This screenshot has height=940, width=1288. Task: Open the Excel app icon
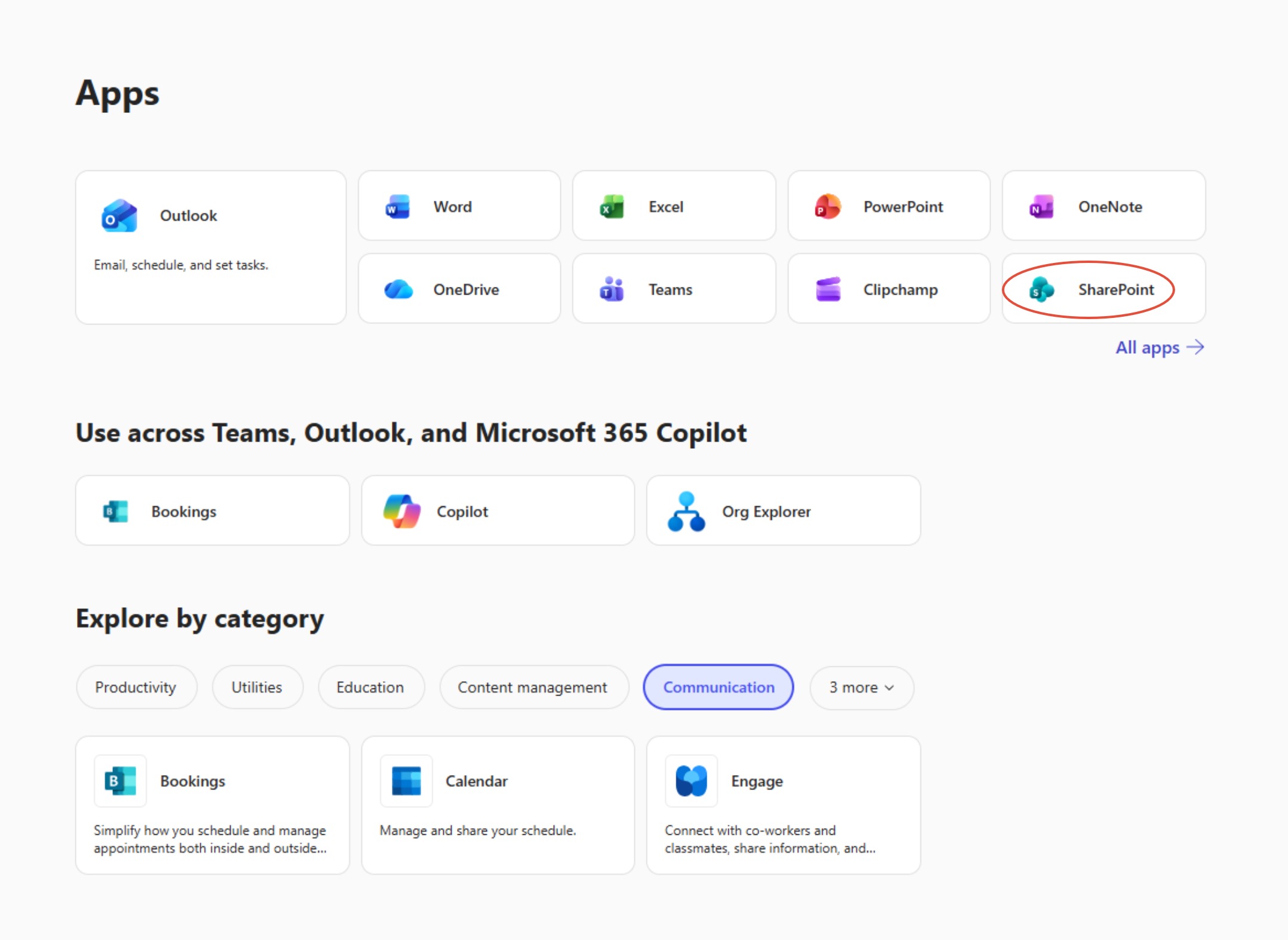point(612,207)
